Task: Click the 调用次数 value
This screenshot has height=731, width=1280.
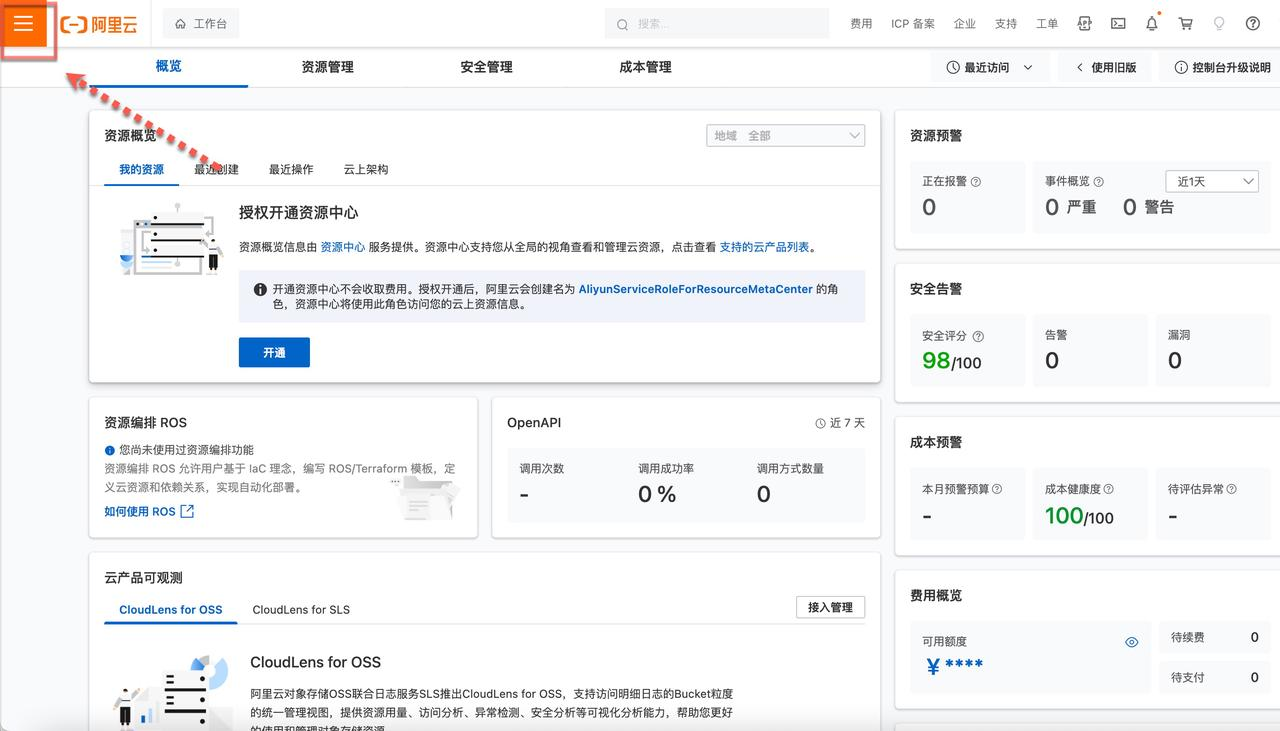Action: coord(525,495)
